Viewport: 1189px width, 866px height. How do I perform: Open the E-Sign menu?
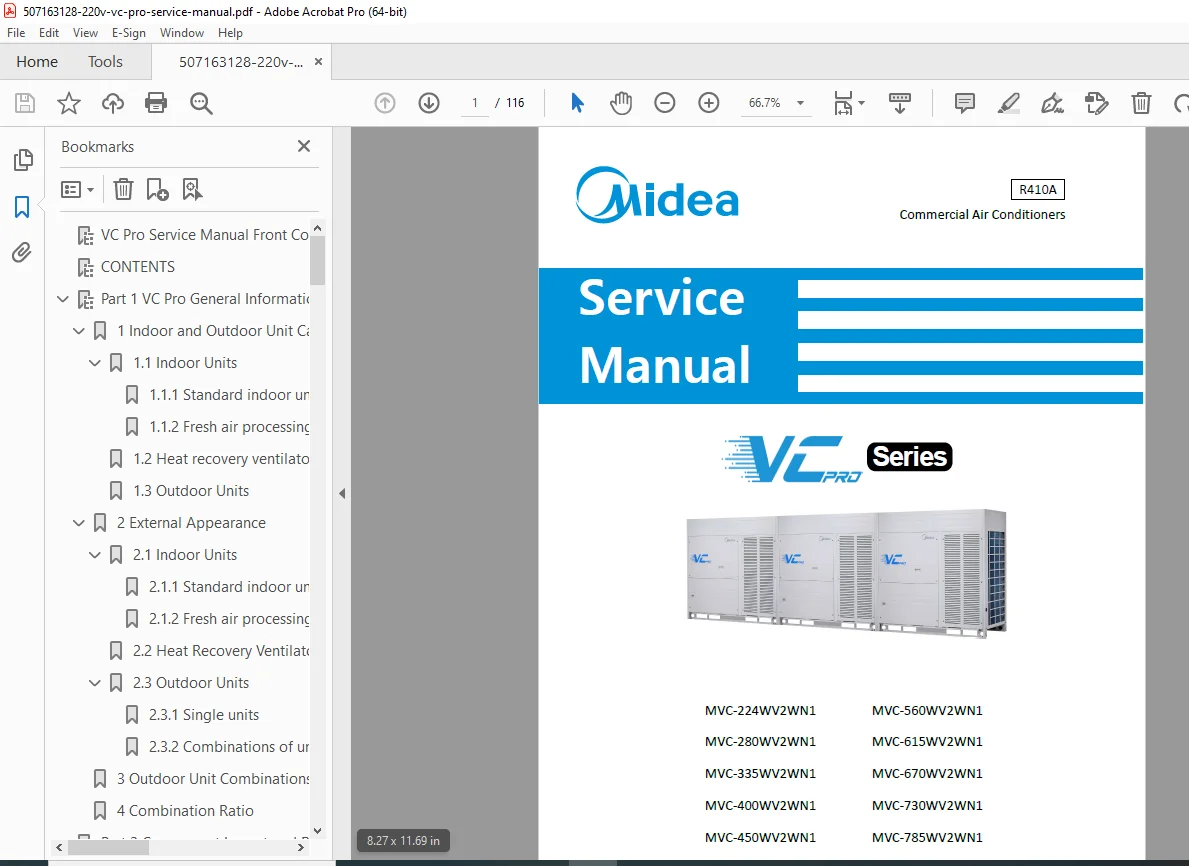(129, 33)
